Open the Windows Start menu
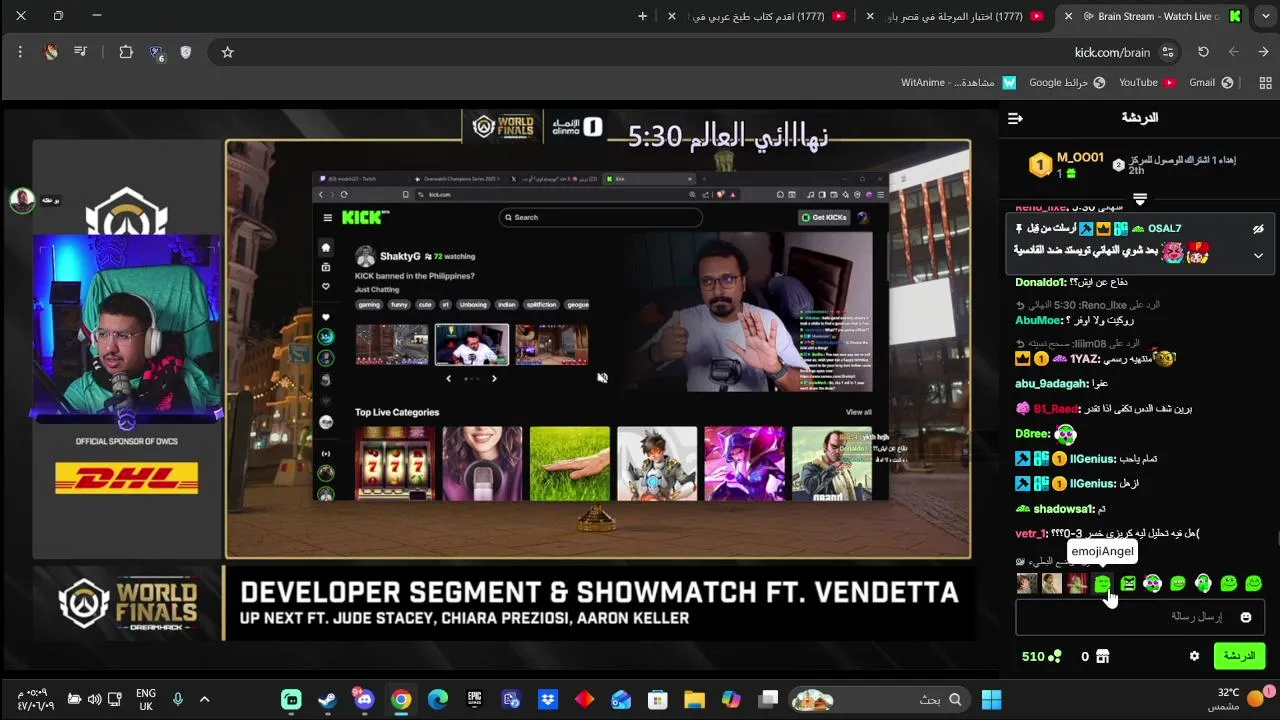 click(x=991, y=699)
